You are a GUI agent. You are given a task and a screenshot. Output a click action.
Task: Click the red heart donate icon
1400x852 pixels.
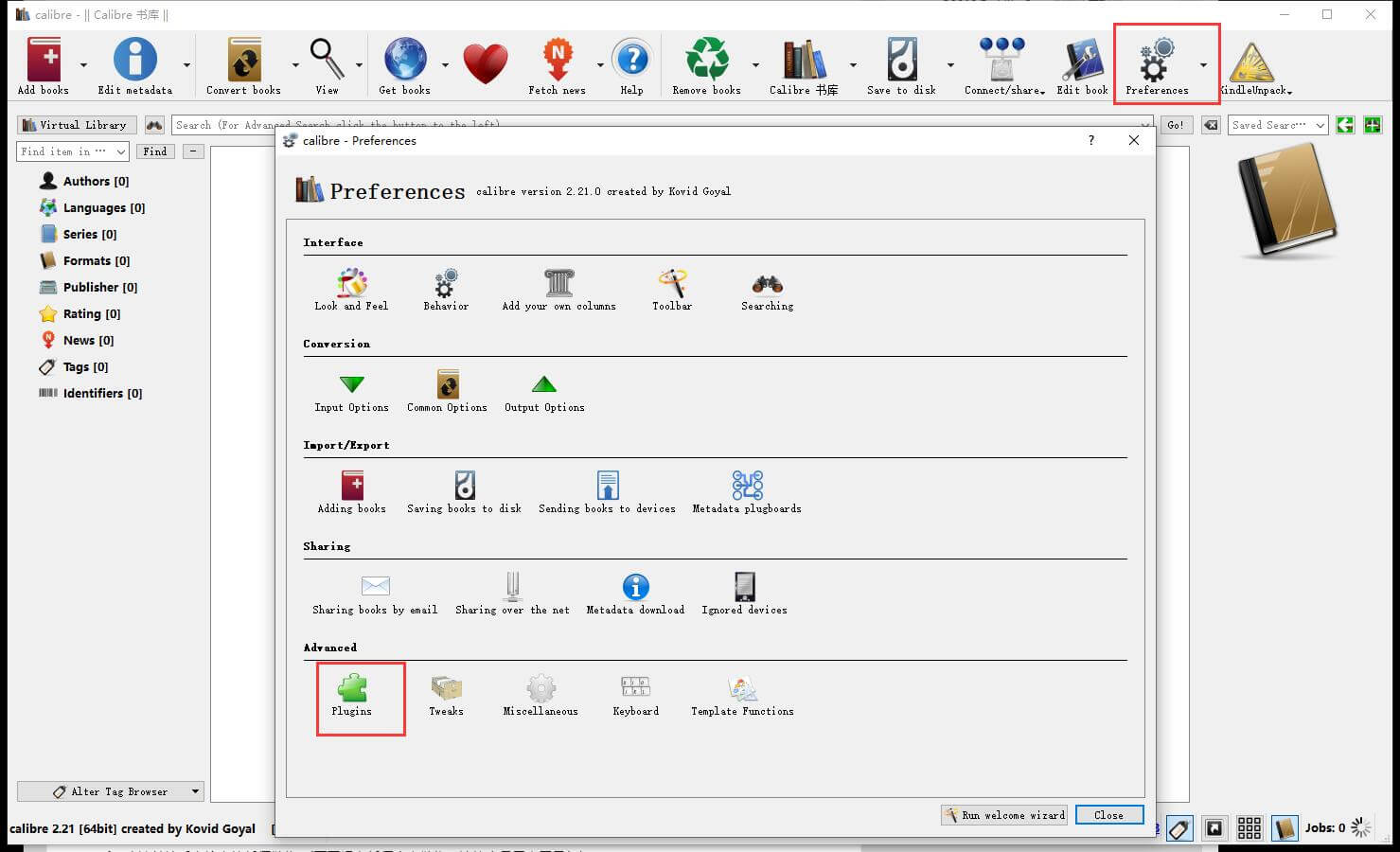pos(486,64)
